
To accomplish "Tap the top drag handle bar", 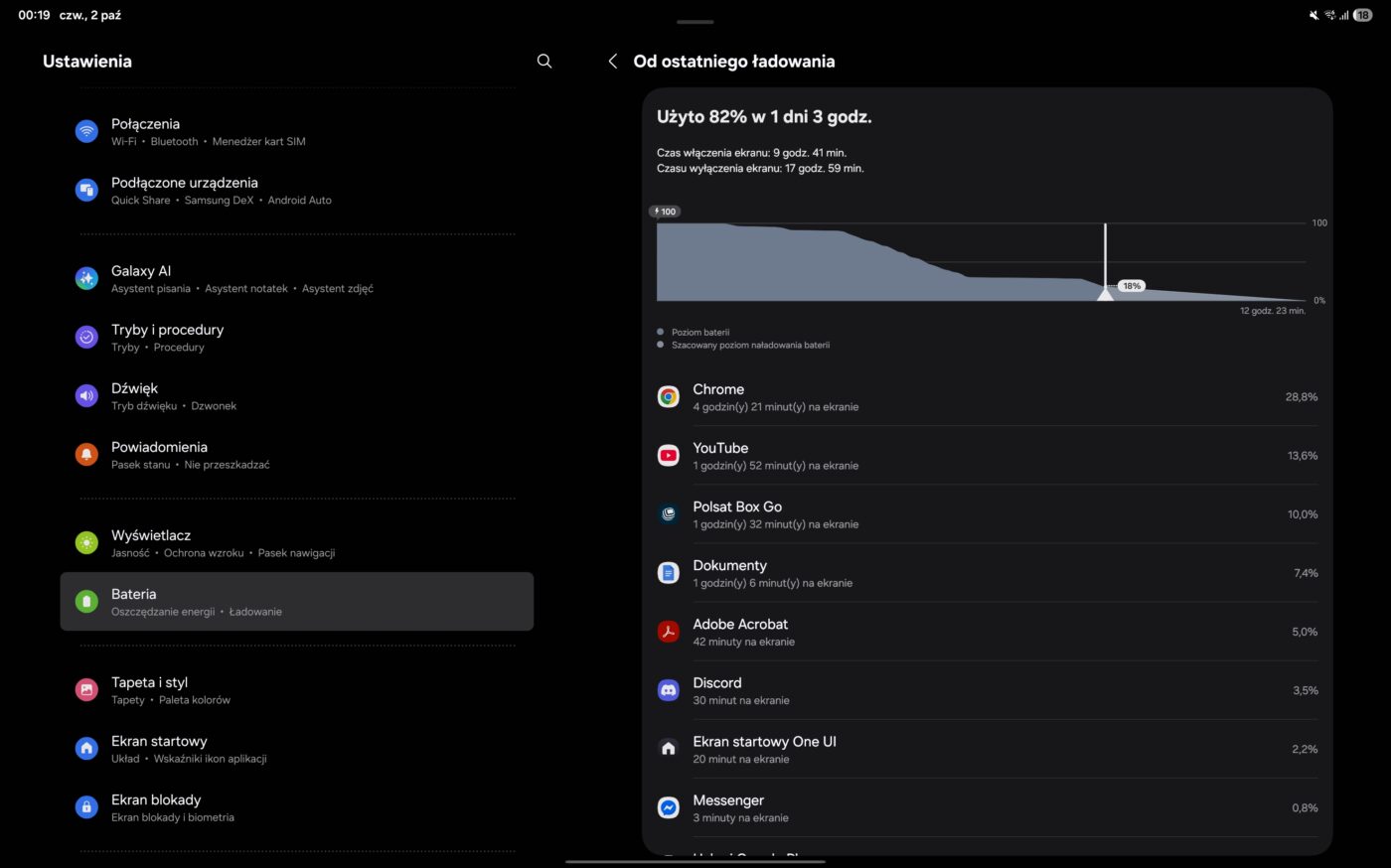I will pos(695,22).
